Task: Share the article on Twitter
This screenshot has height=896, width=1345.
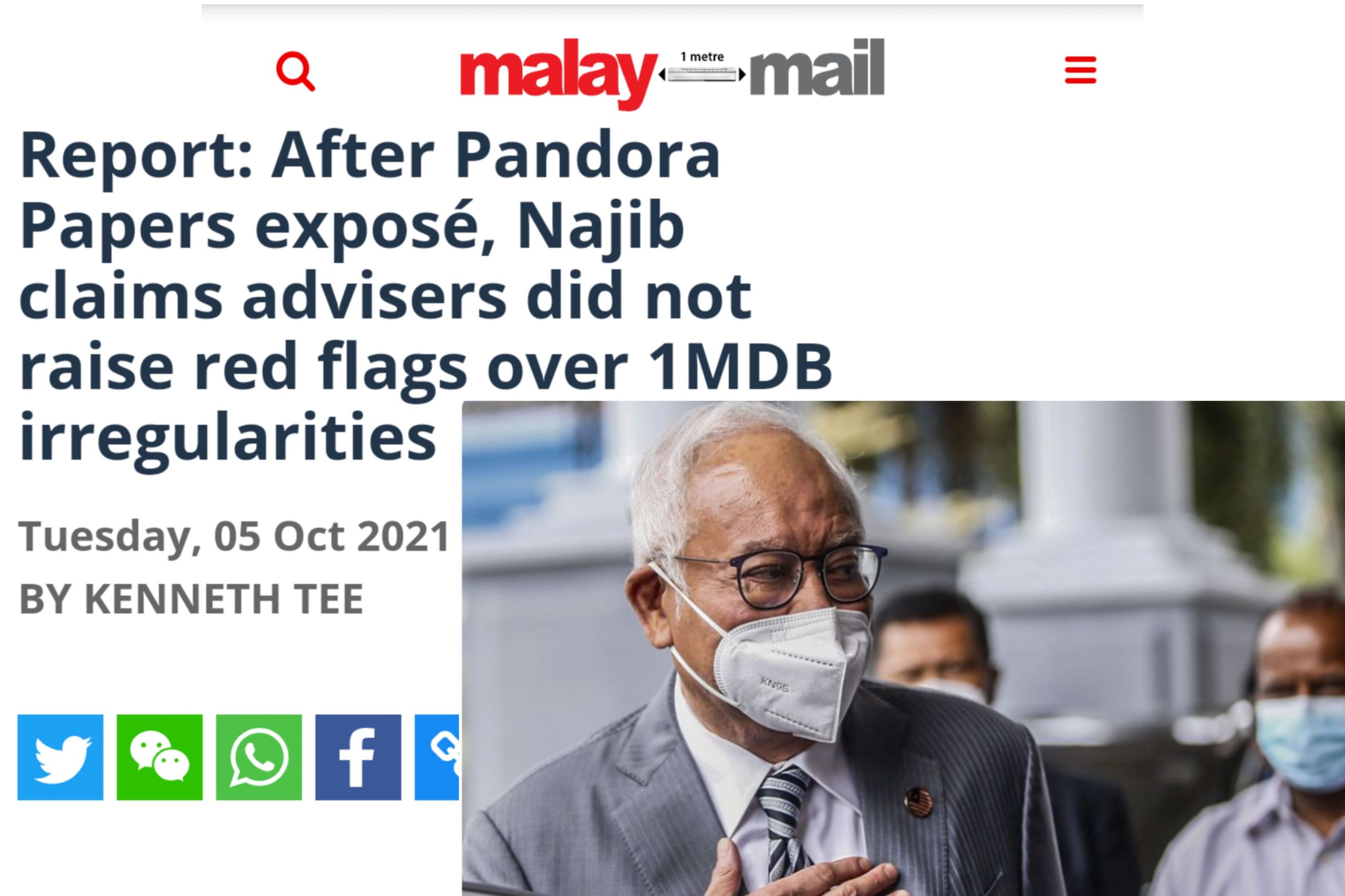Action: pyautogui.click(x=60, y=757)
